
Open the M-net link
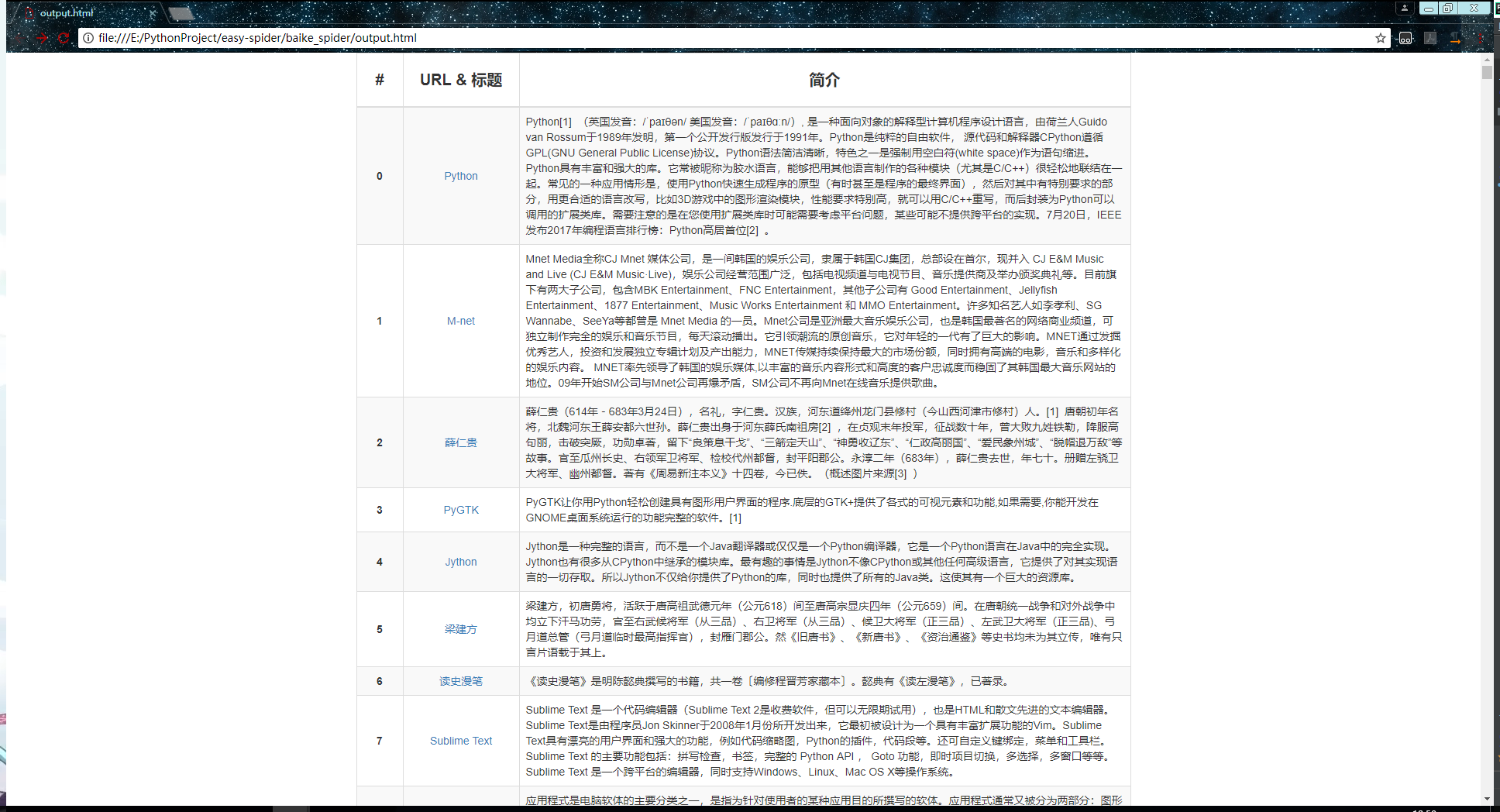(x=461, y=321)
